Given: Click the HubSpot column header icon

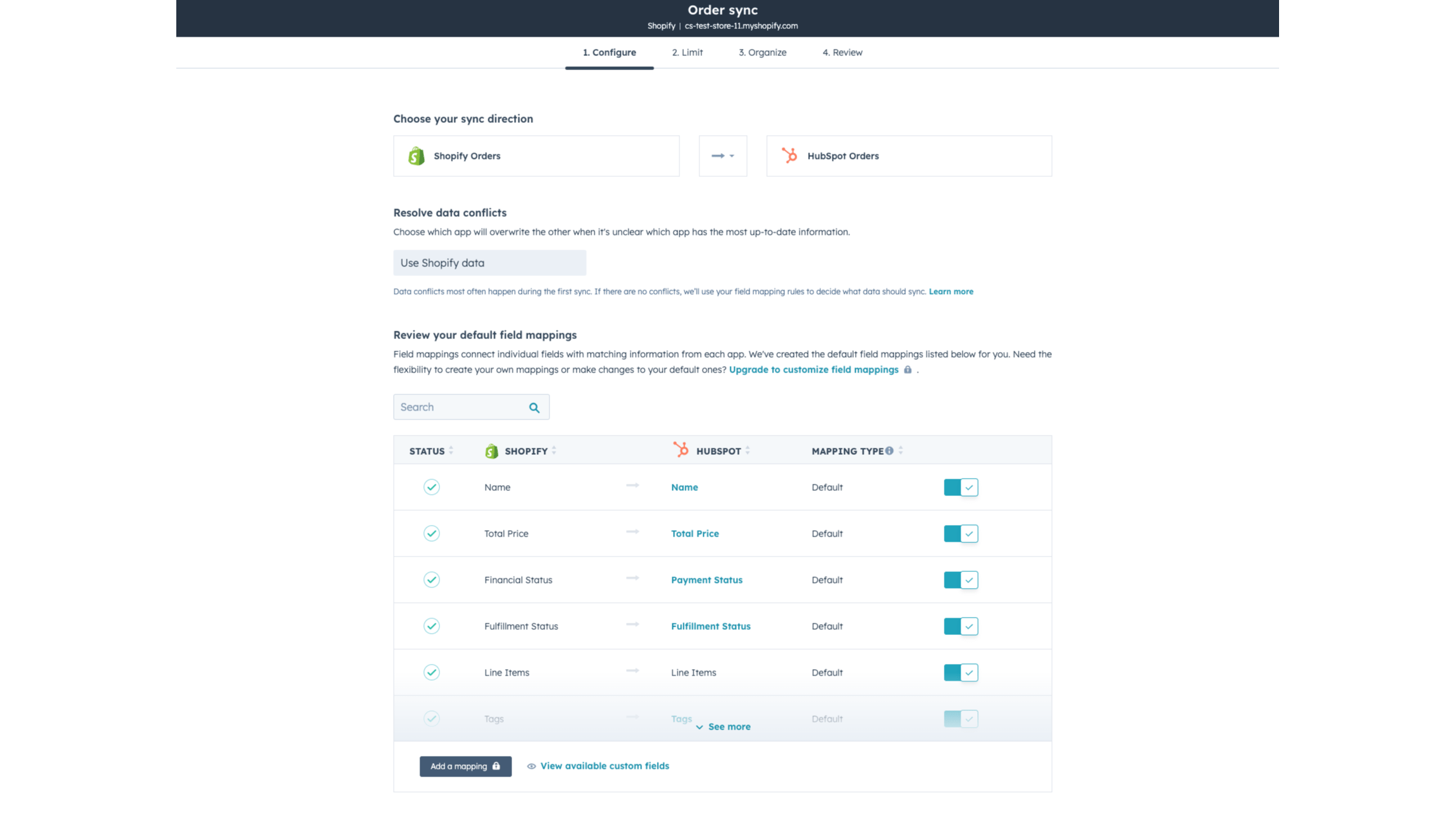Looking at the screenshot, I should pyautogui.click(x=682, y=450).
